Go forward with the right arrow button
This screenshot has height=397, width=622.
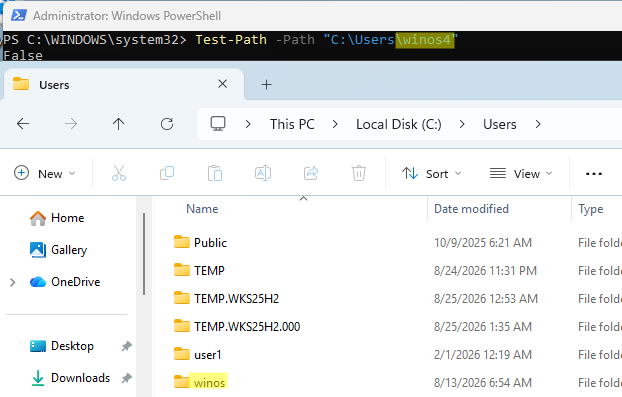coord(71,124)
